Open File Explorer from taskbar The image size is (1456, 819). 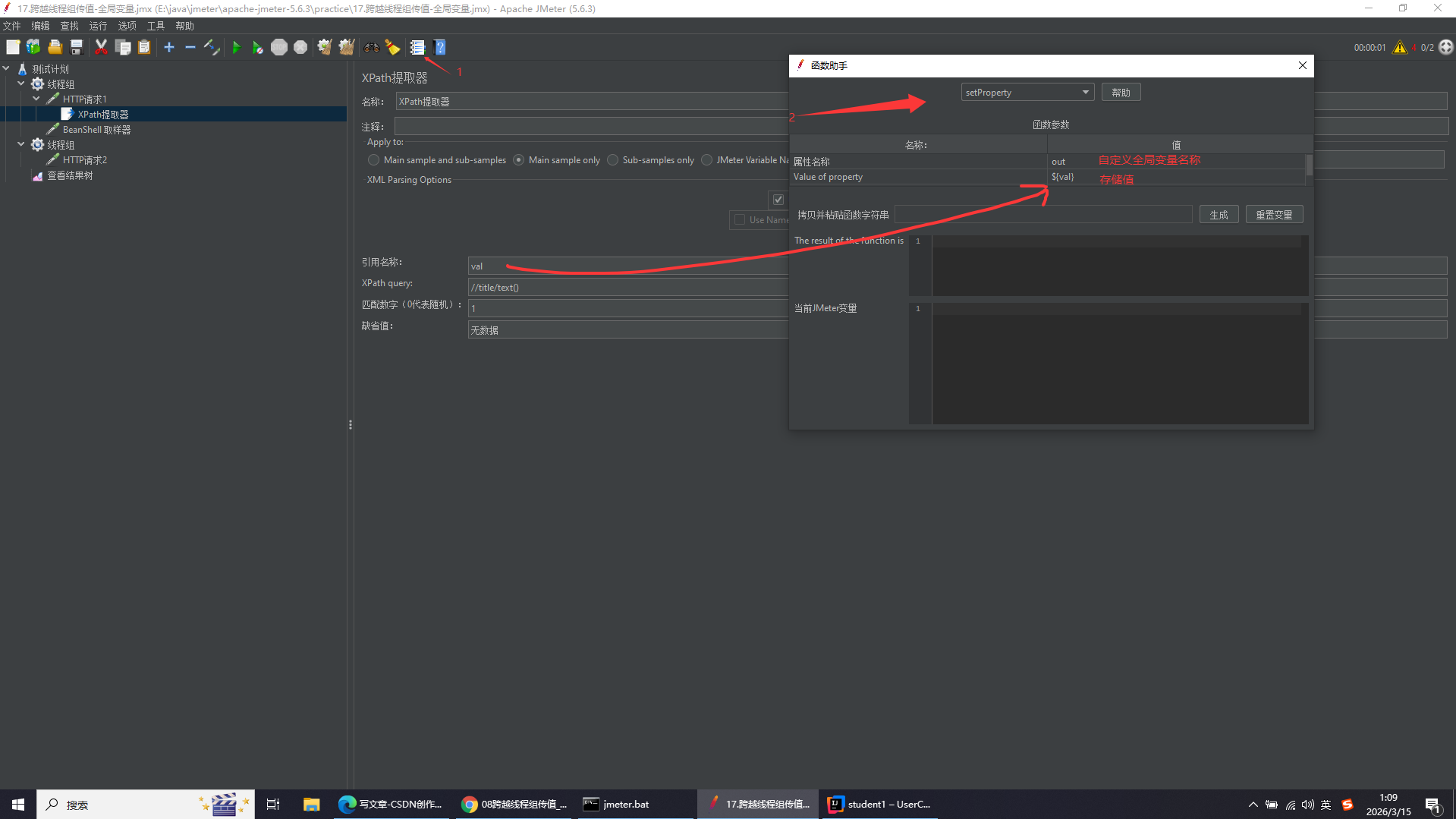pyautogui.click(x=311, y=804)
